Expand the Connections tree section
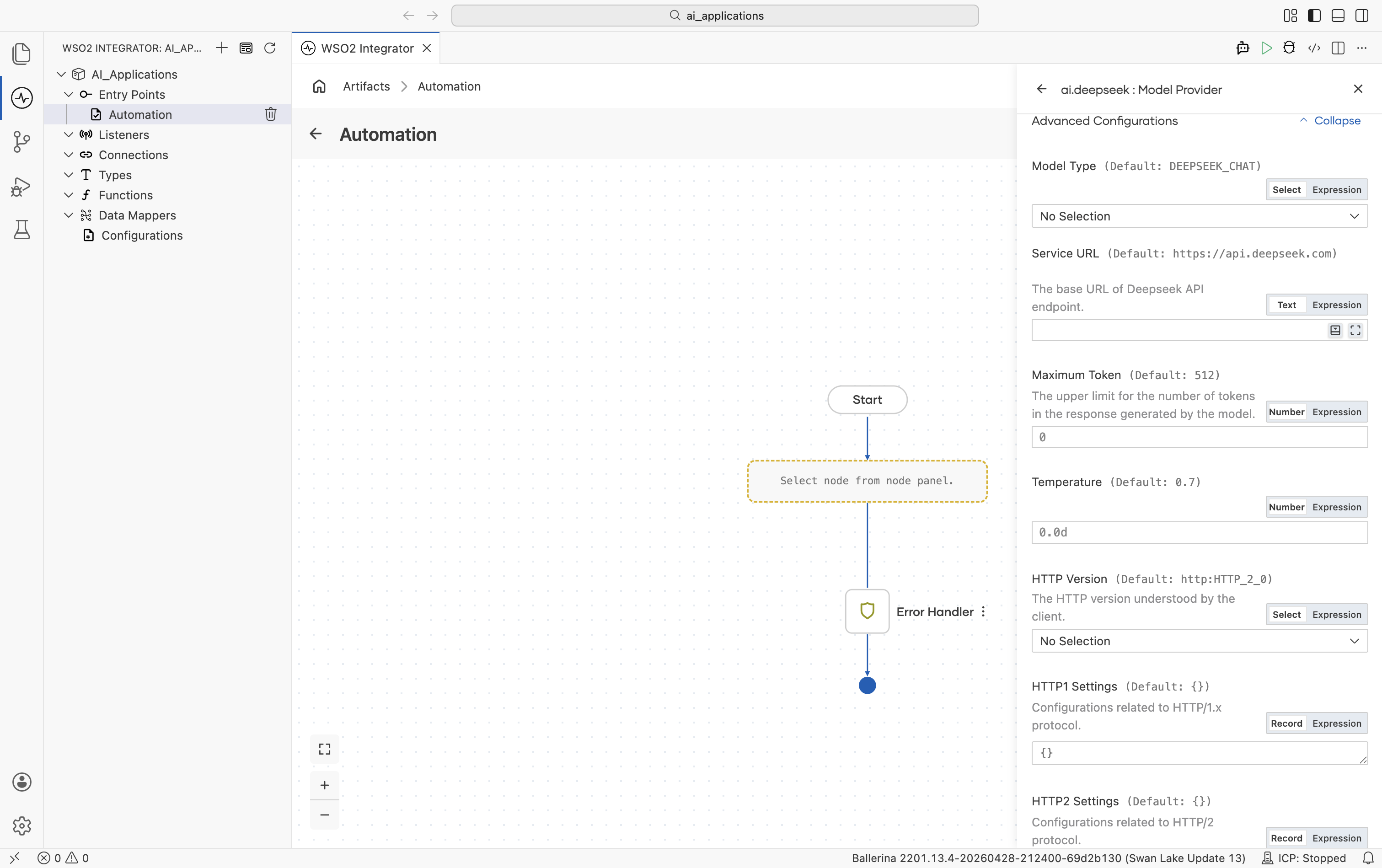 coord(68,155)
